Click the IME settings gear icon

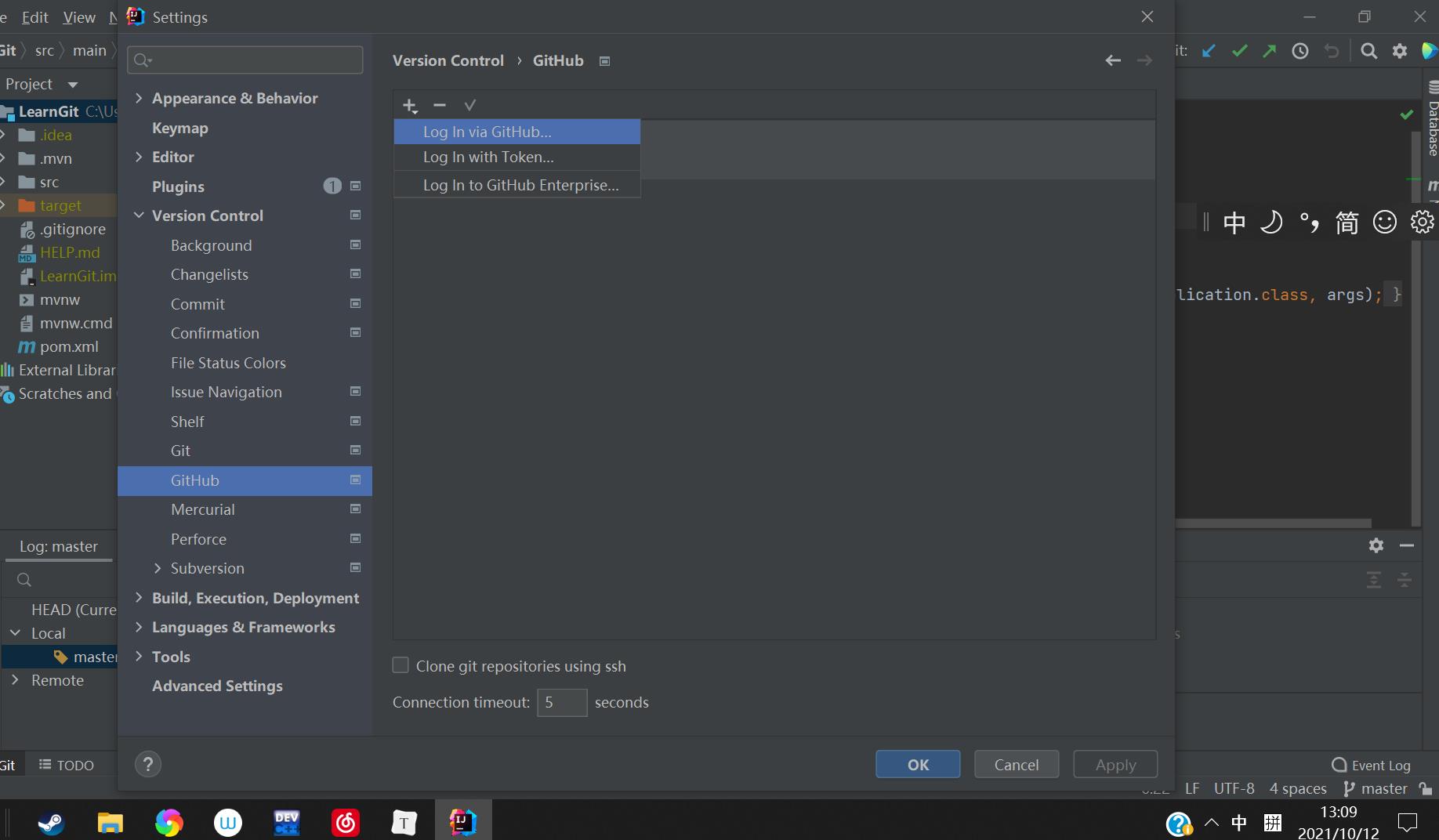click(x=1423, y=223)
